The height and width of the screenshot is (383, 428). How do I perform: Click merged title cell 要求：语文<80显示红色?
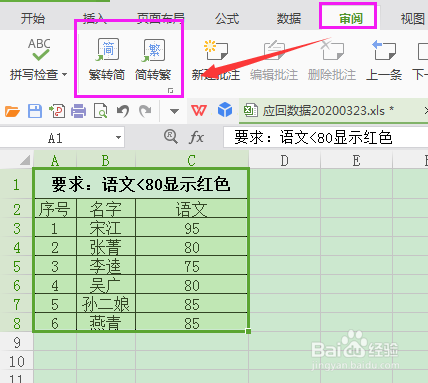pyautogui.click(x=141, y=184)
